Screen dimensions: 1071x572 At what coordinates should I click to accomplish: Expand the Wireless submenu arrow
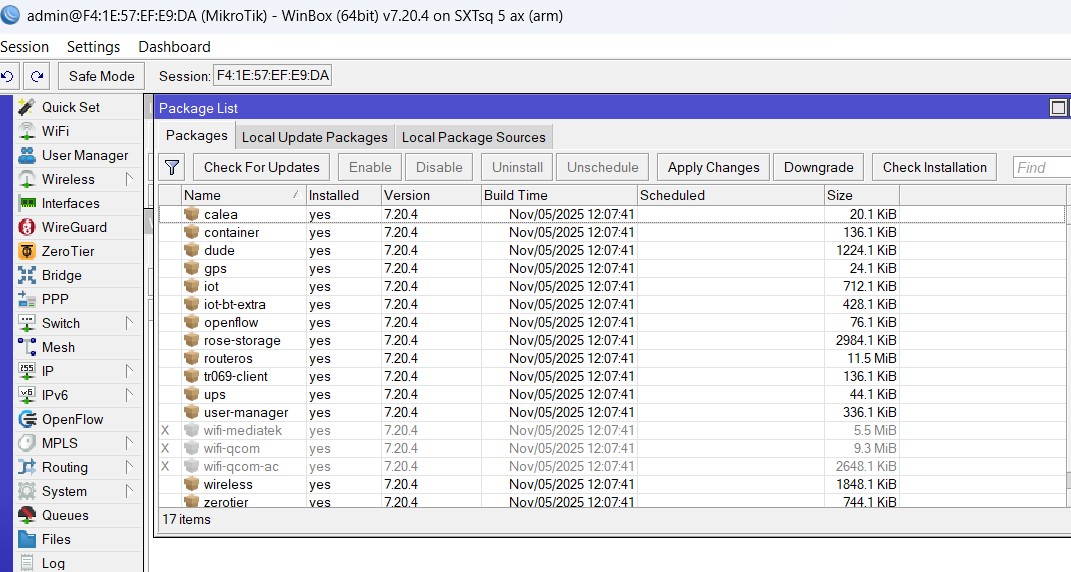tap(129, 179)
